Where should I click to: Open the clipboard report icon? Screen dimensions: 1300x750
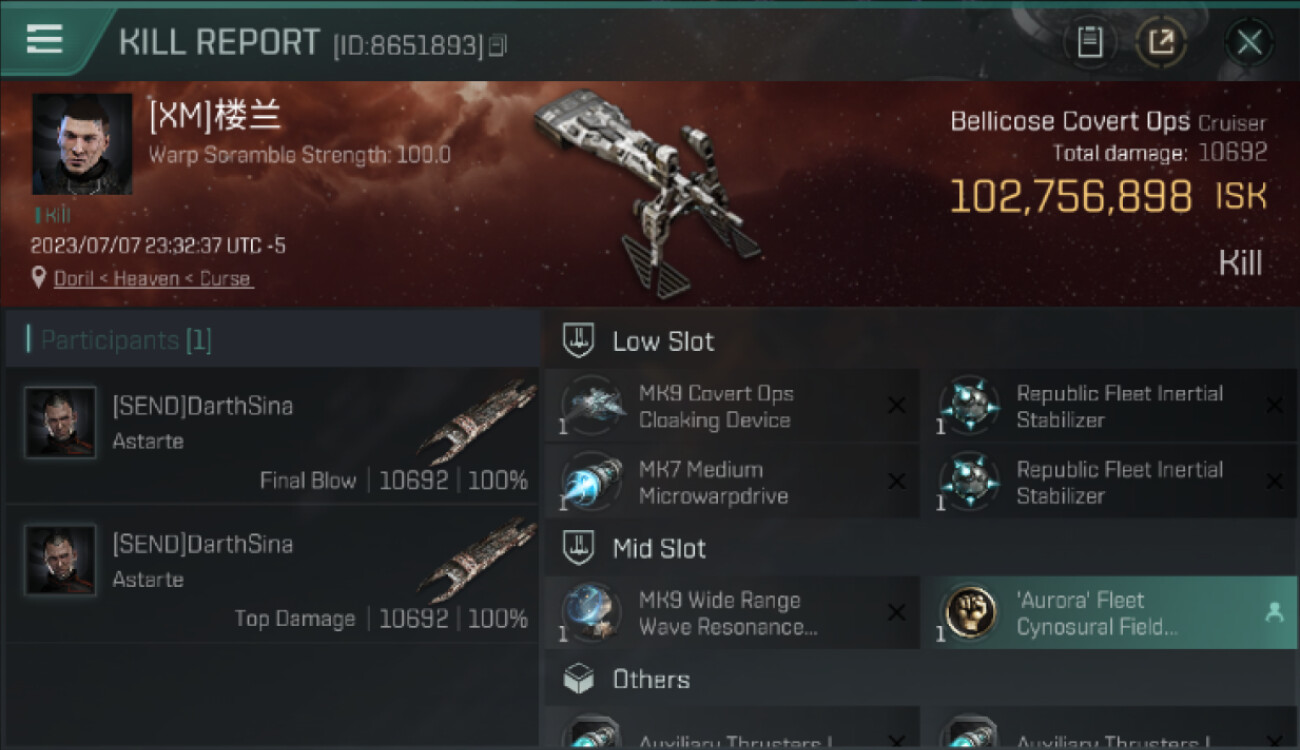[x=1090, y=42]
